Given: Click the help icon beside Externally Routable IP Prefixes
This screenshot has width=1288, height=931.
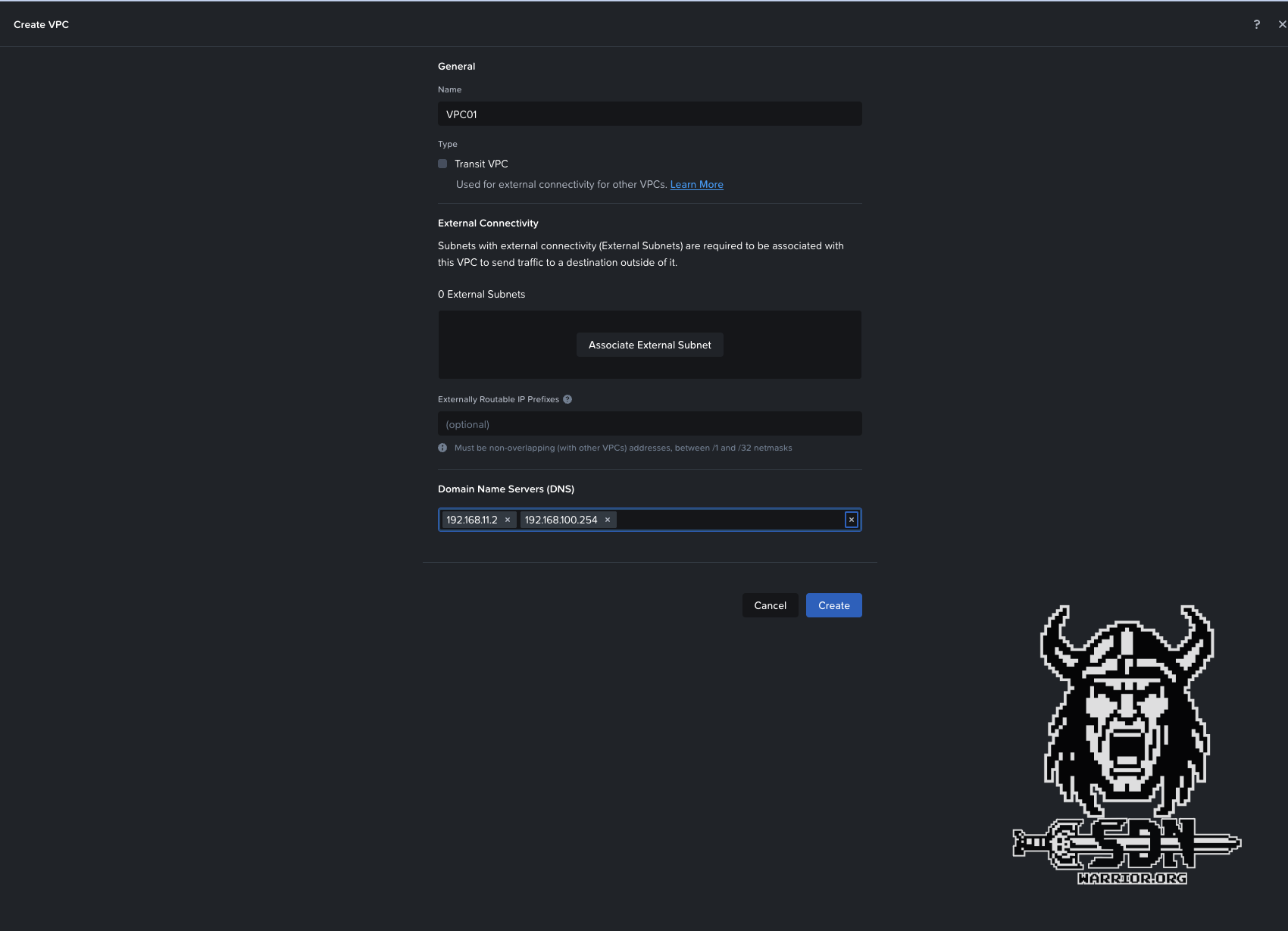Looking at the screenshot, I should pos(567,398).
